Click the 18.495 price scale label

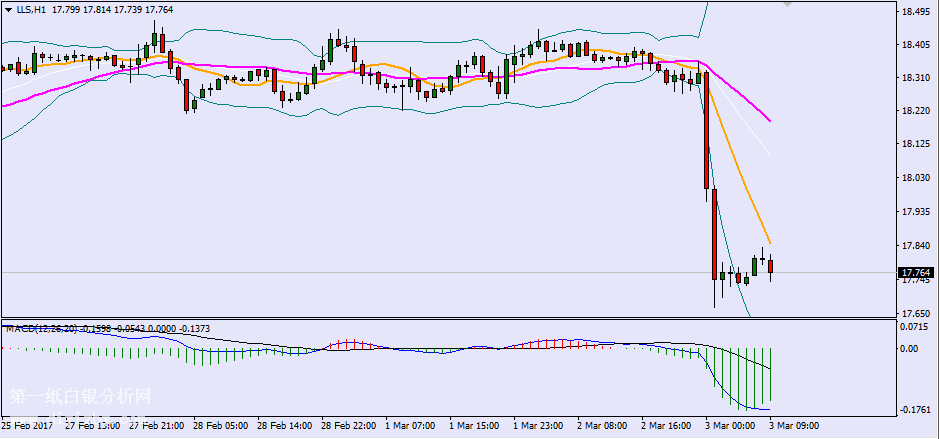916,12
